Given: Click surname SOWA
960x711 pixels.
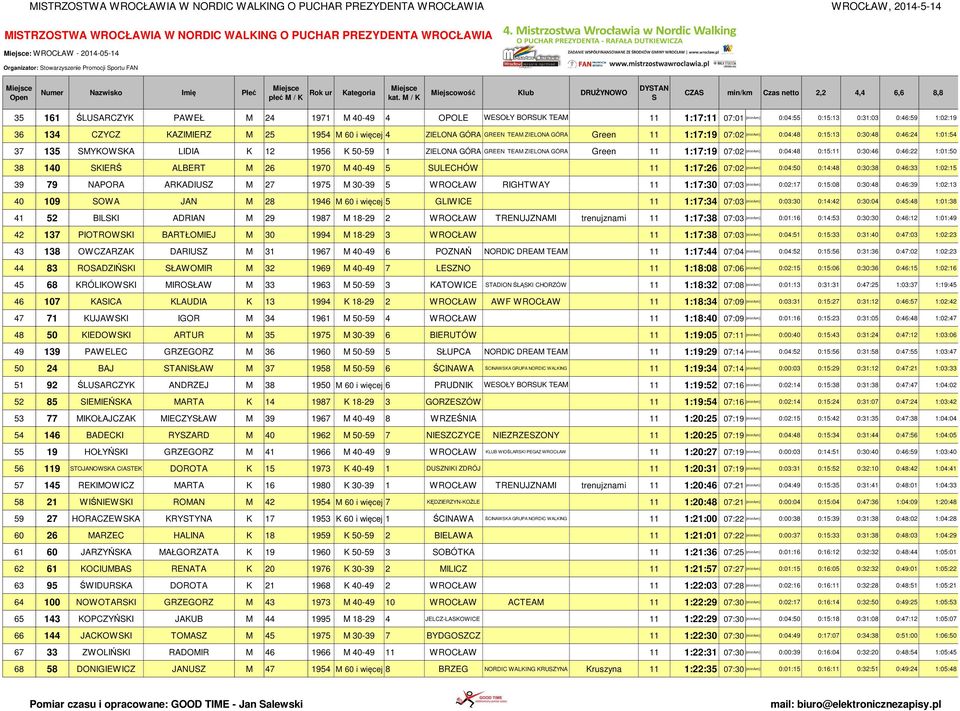Looking at the screenshot, I should tap(106, 201).
